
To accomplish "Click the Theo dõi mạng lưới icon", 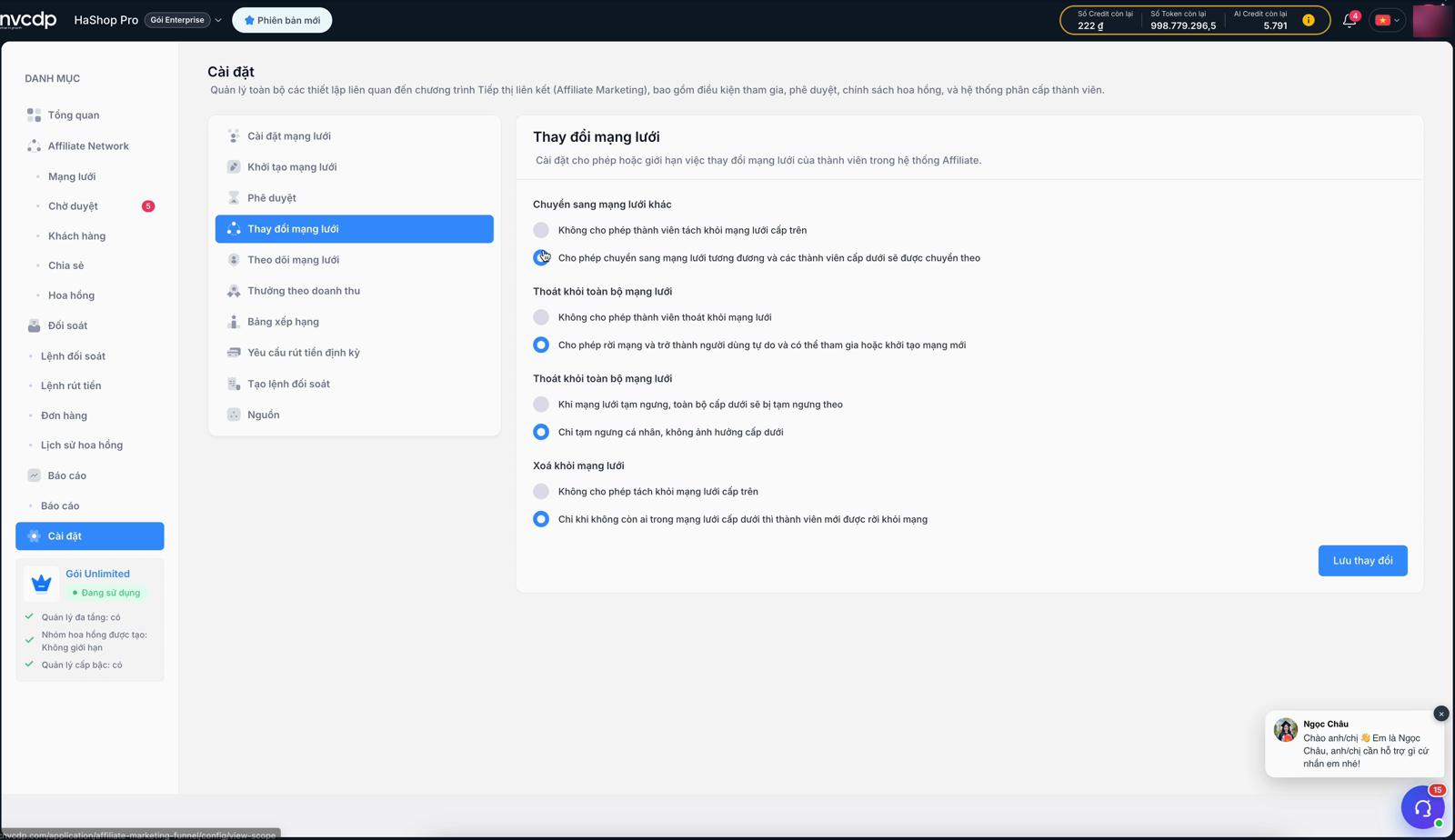I will (x=234, y=260).
